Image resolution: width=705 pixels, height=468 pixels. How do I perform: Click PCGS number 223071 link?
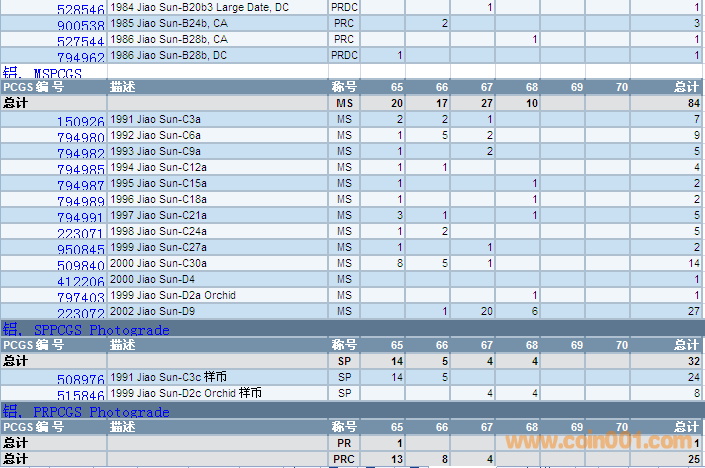(x=80, y=234)
